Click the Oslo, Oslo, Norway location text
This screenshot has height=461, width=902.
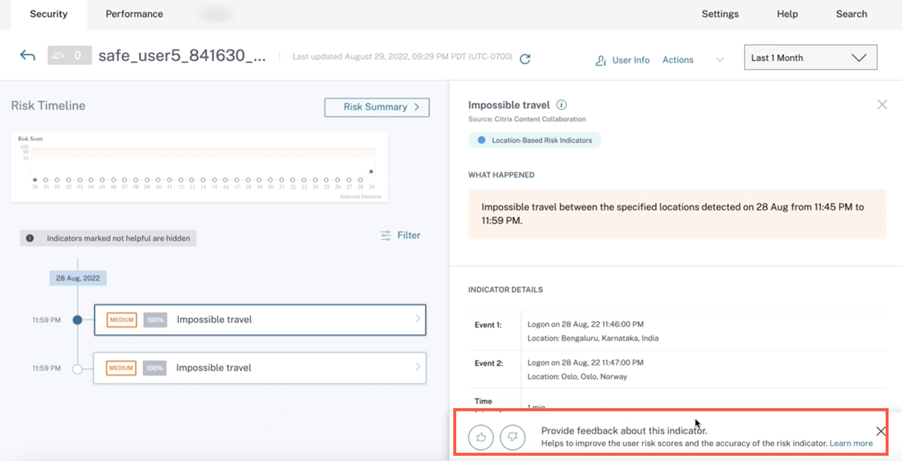[577, 376]
